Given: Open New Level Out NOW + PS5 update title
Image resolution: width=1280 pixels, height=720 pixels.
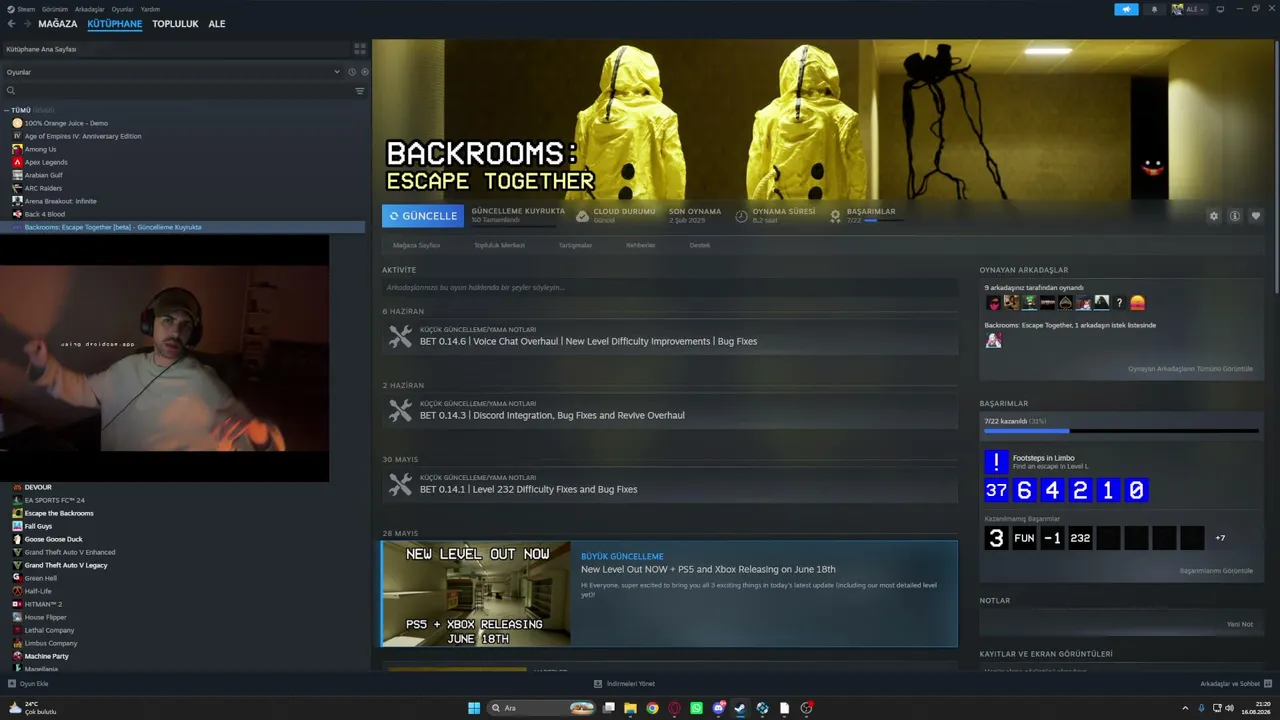Looking at the screenshot, I should 708,570.
